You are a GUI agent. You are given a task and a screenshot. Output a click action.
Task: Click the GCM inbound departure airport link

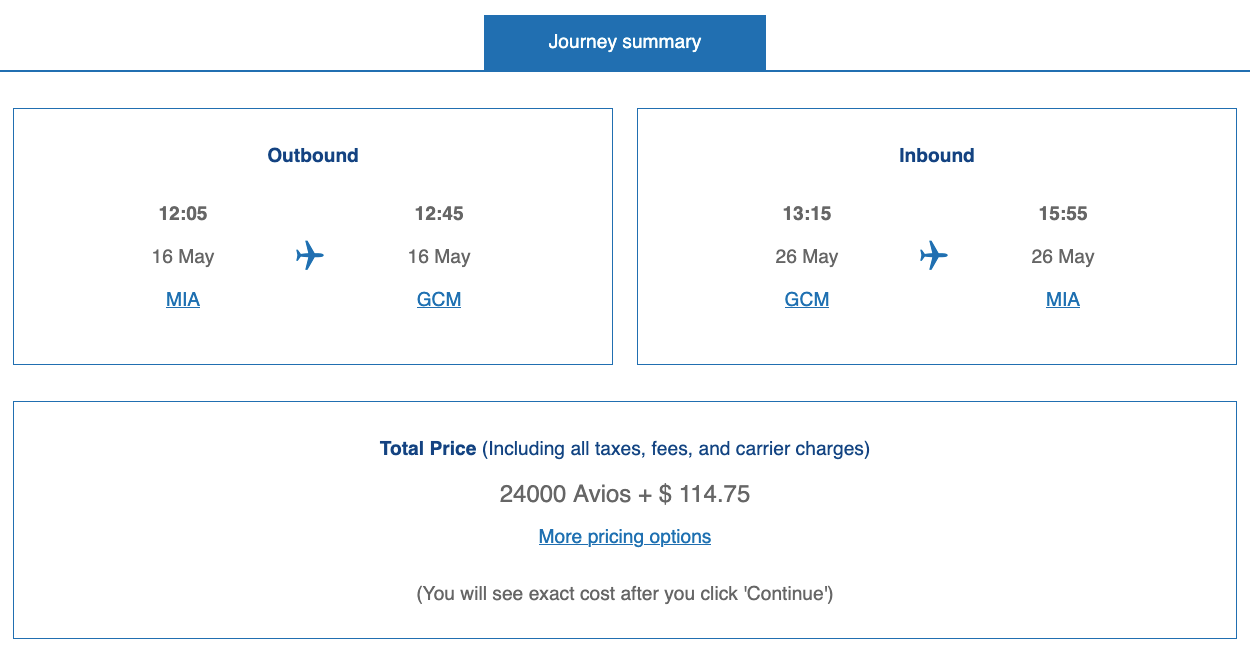pyautogui.click(x=806, y=299)
